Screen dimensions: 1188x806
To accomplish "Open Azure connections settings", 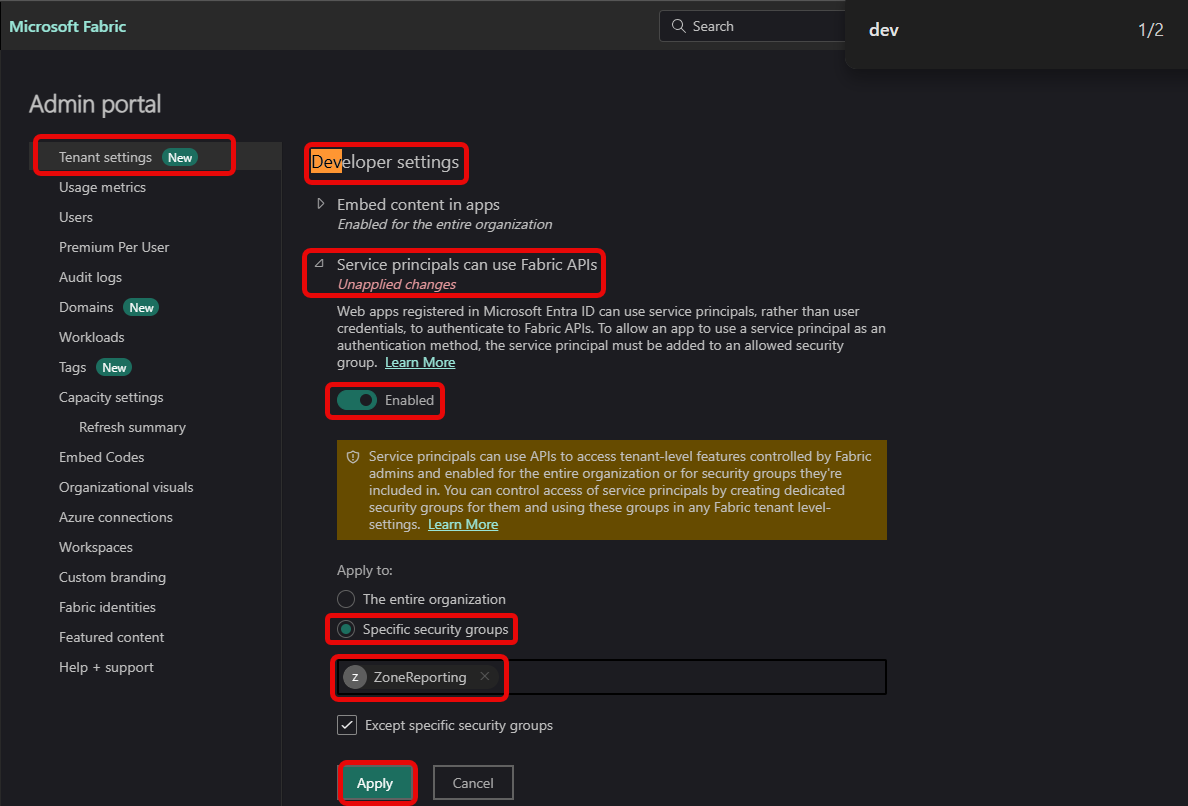I will [x=116, y=517].
